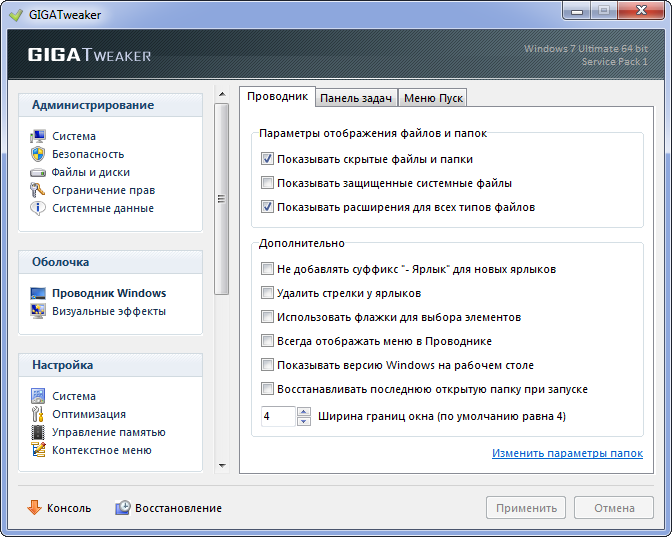The width and height of the screenshot is (672, 537).
Task: Uncheck Показывать скрытые файлы и папки
Action: [x=267, y=159]
